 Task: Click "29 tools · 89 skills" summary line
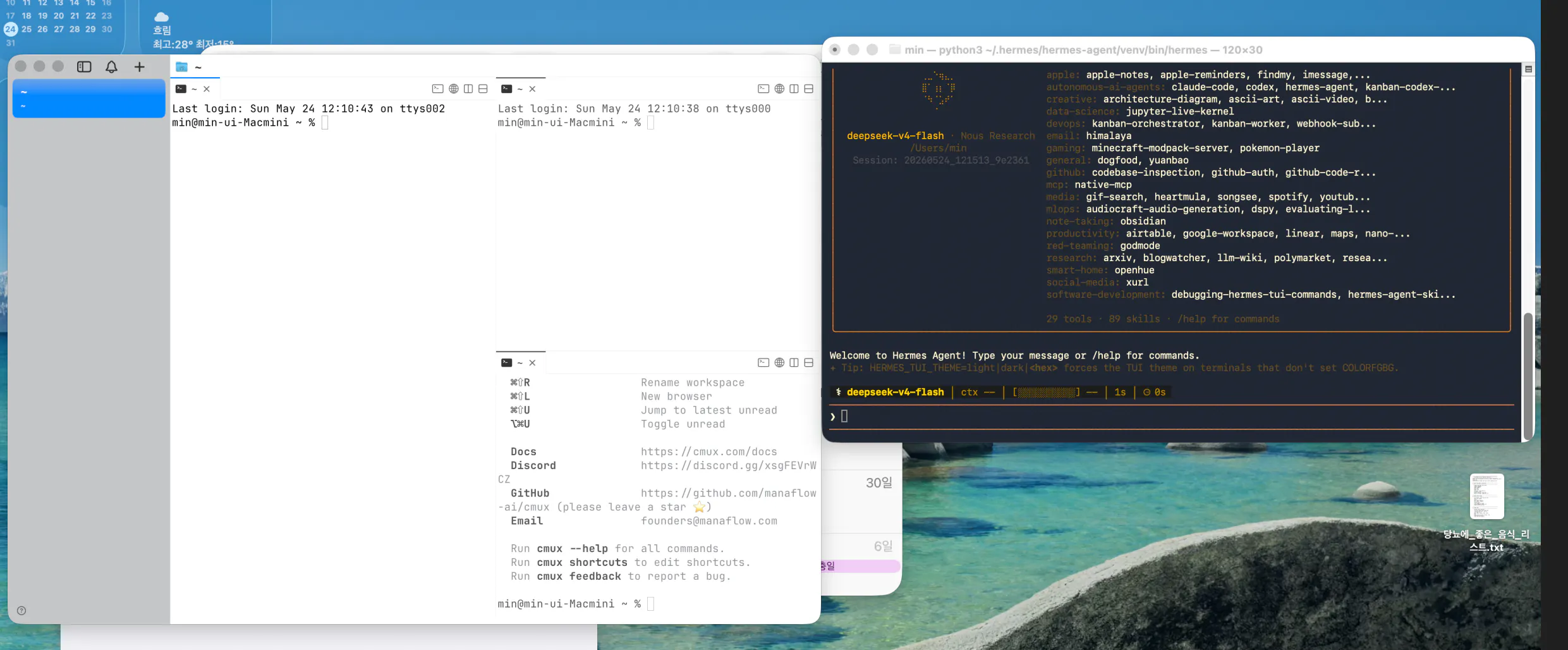coord(1162,319)
